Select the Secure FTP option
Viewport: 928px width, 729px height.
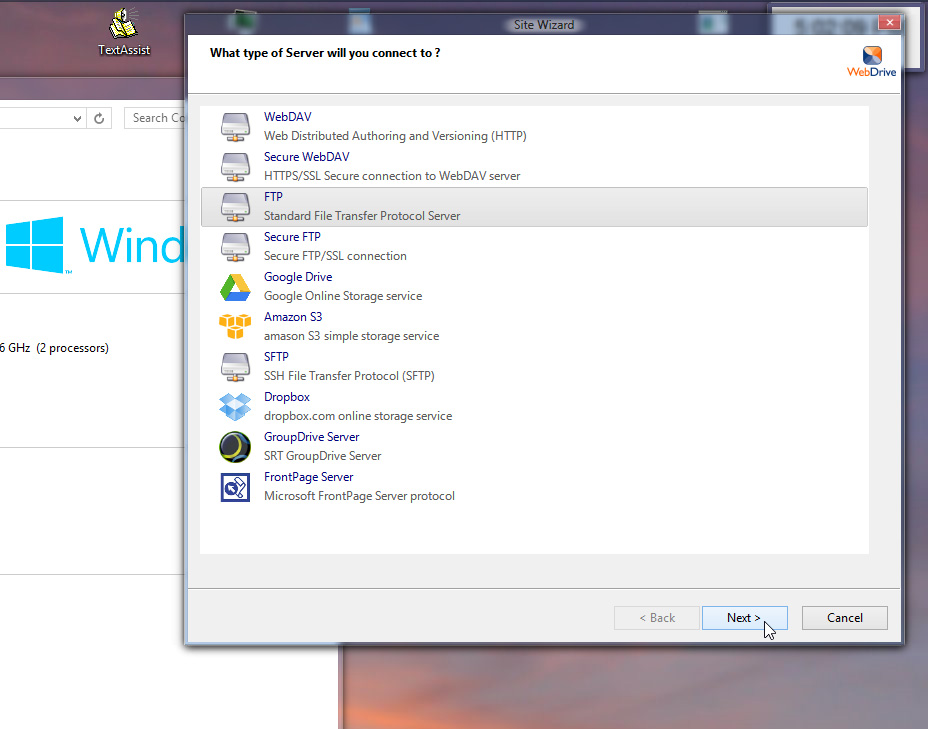pyautogui.click(x=292, y=237)
